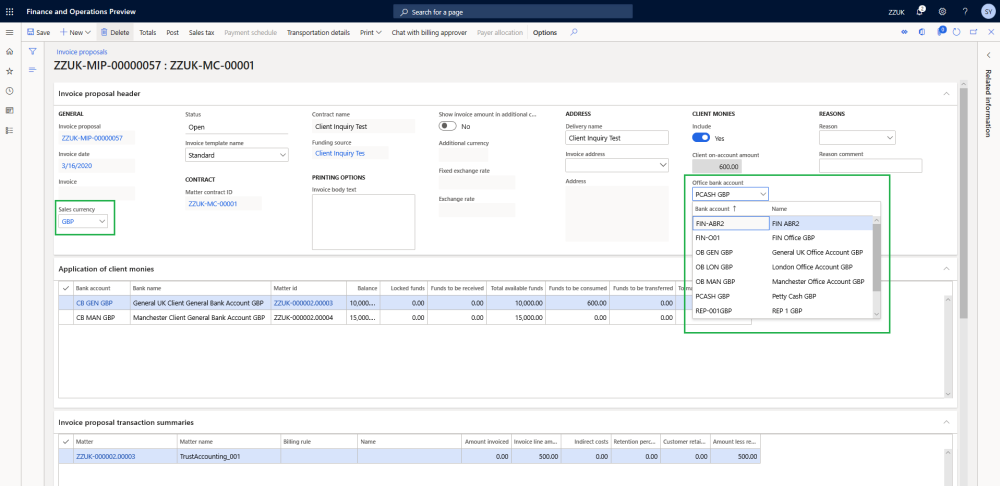Viewport: 1000px width, 486px height.
Task: Open document attachments paperclip icon
Action: [941, 31]
